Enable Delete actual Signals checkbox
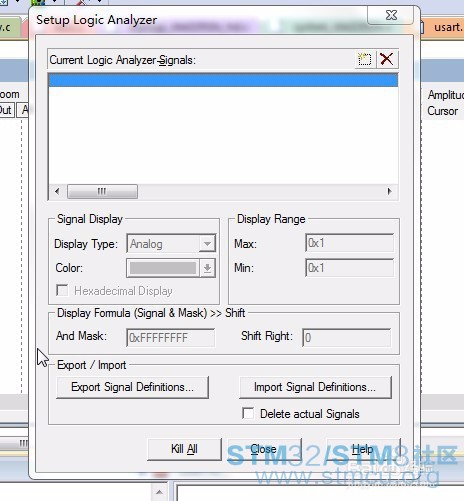 (248, 413)
